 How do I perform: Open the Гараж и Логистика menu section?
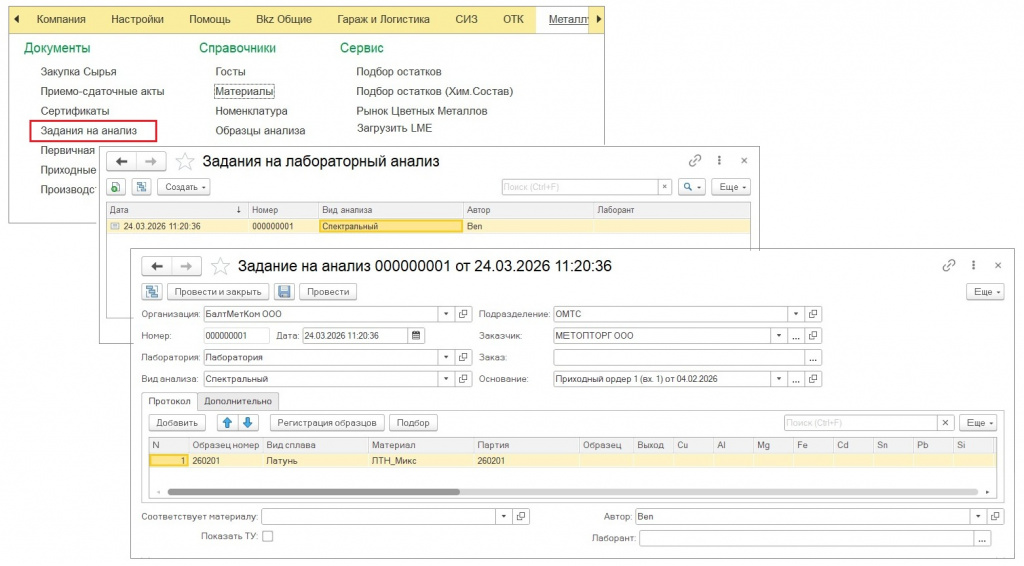383,19
